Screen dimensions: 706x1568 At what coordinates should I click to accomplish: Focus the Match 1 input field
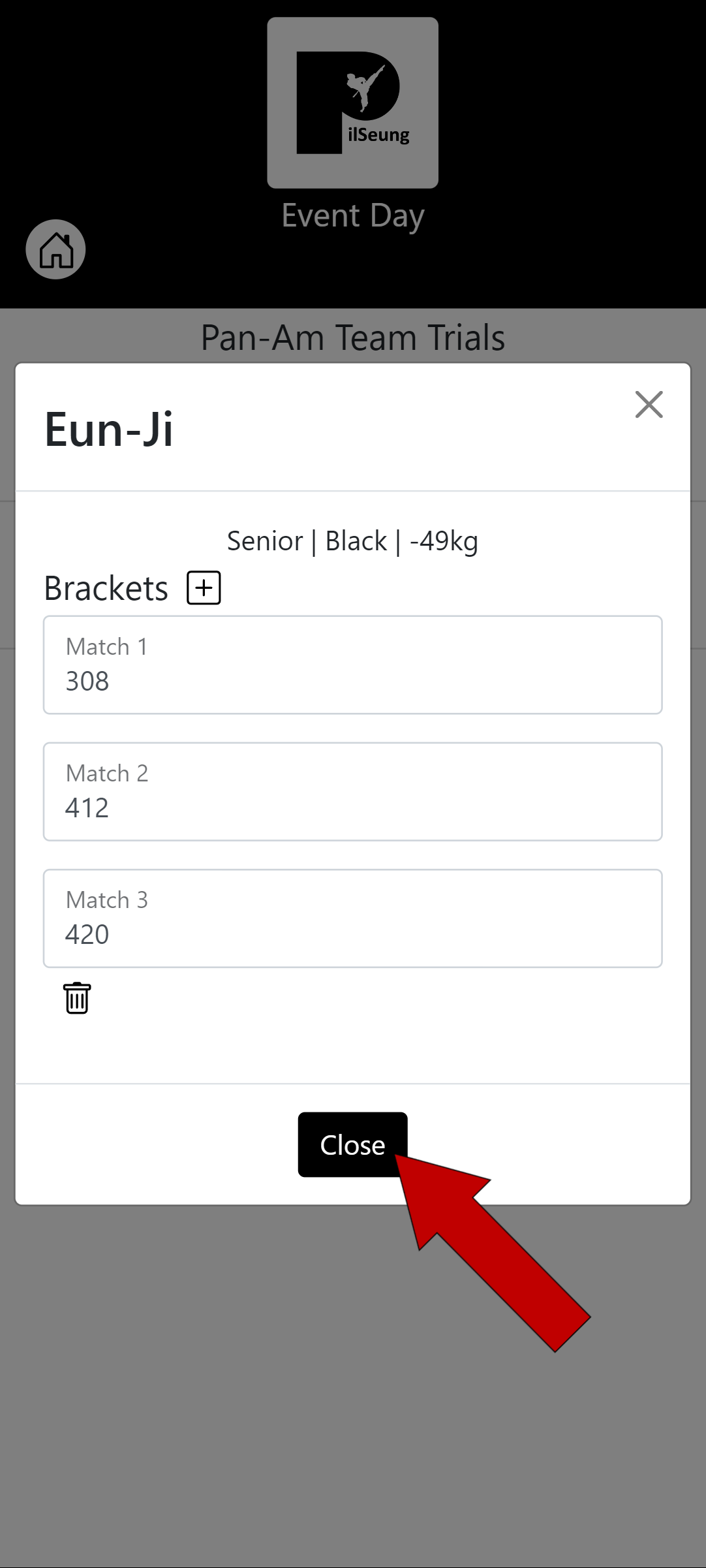(352, 665)
